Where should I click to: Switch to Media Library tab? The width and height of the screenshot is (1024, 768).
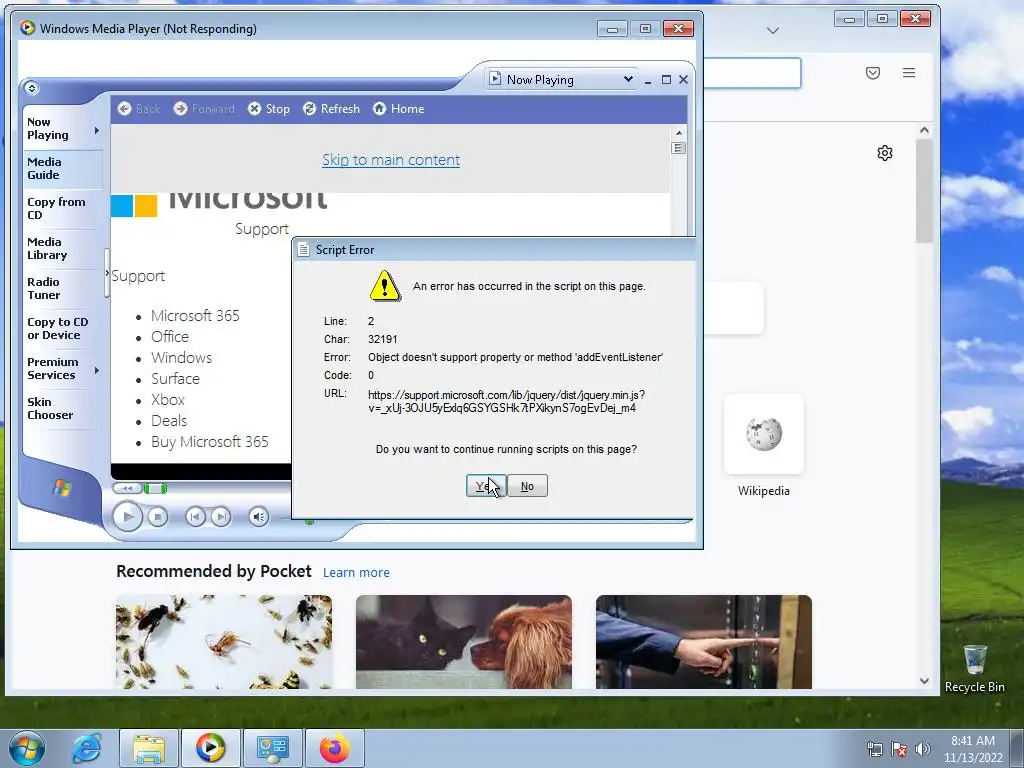(x=62, y=248)
